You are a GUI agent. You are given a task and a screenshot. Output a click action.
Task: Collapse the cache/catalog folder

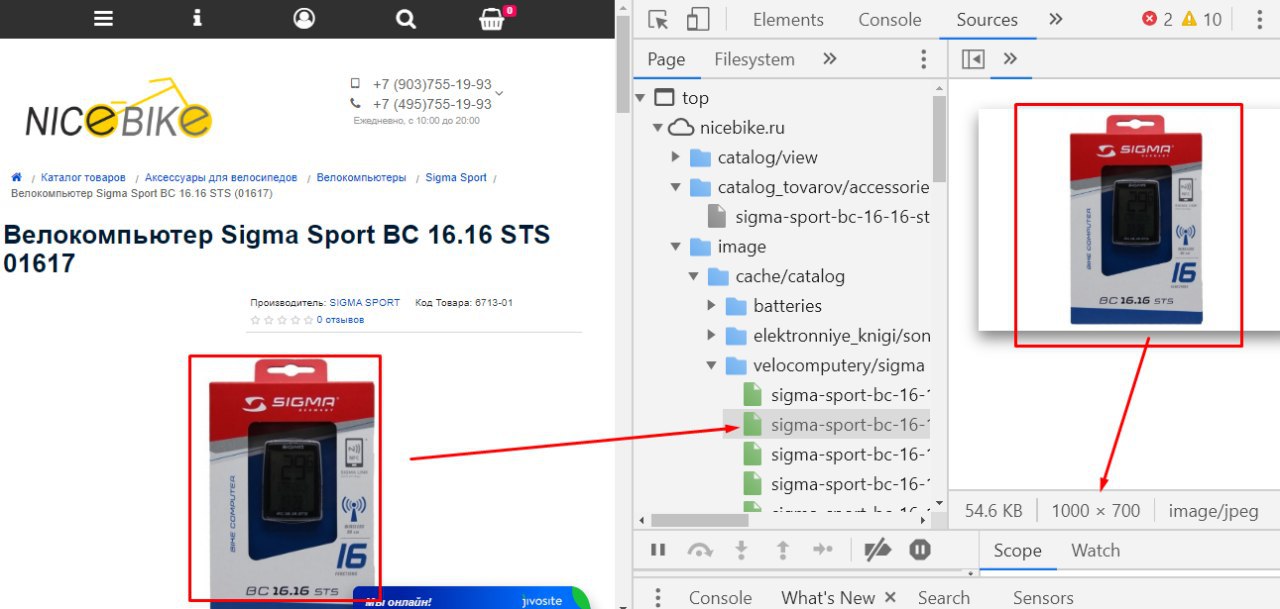(x=694, y=276)
